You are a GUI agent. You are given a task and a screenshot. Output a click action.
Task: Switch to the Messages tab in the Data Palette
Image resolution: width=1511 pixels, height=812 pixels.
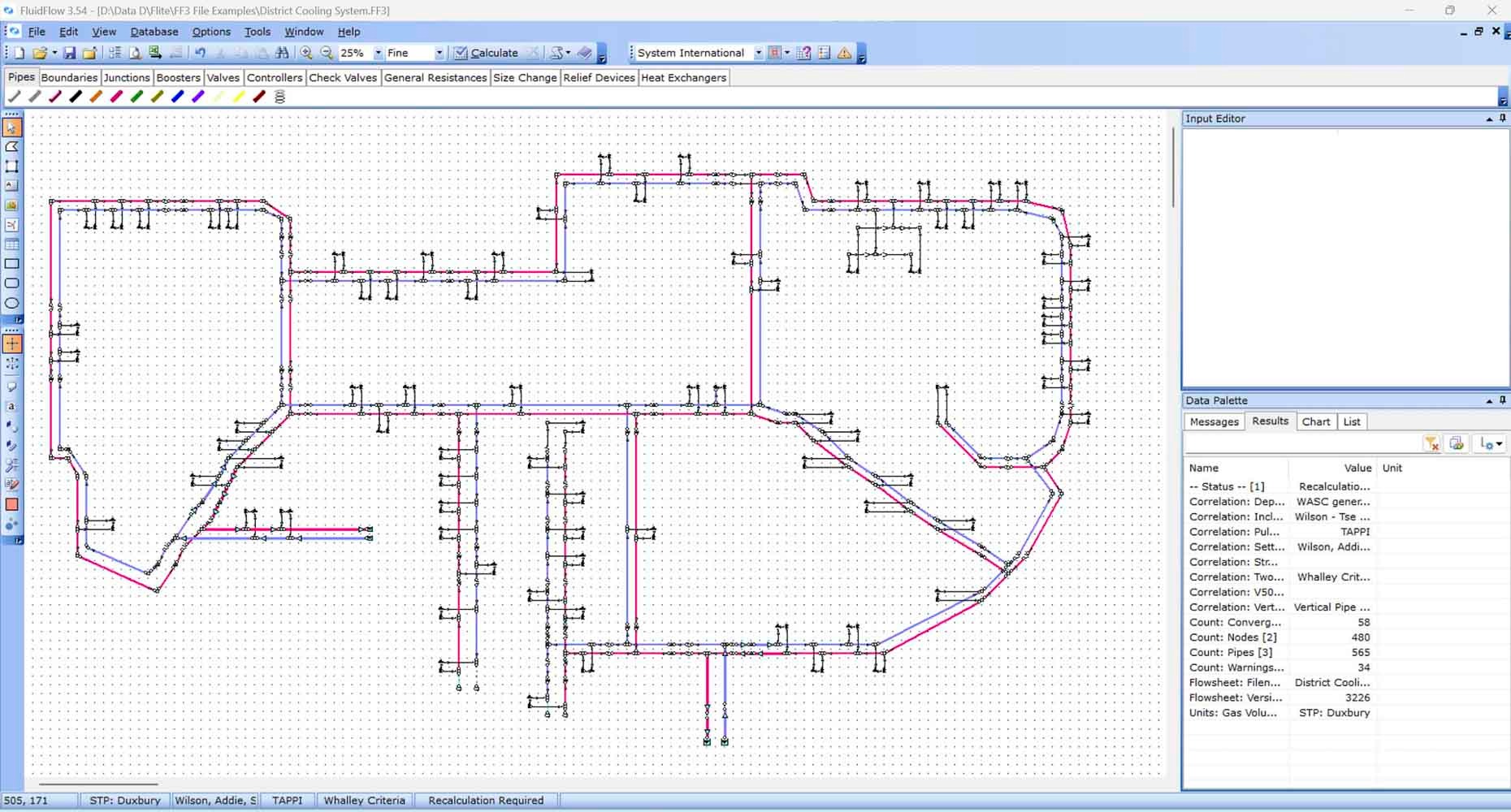[1214, 421]
